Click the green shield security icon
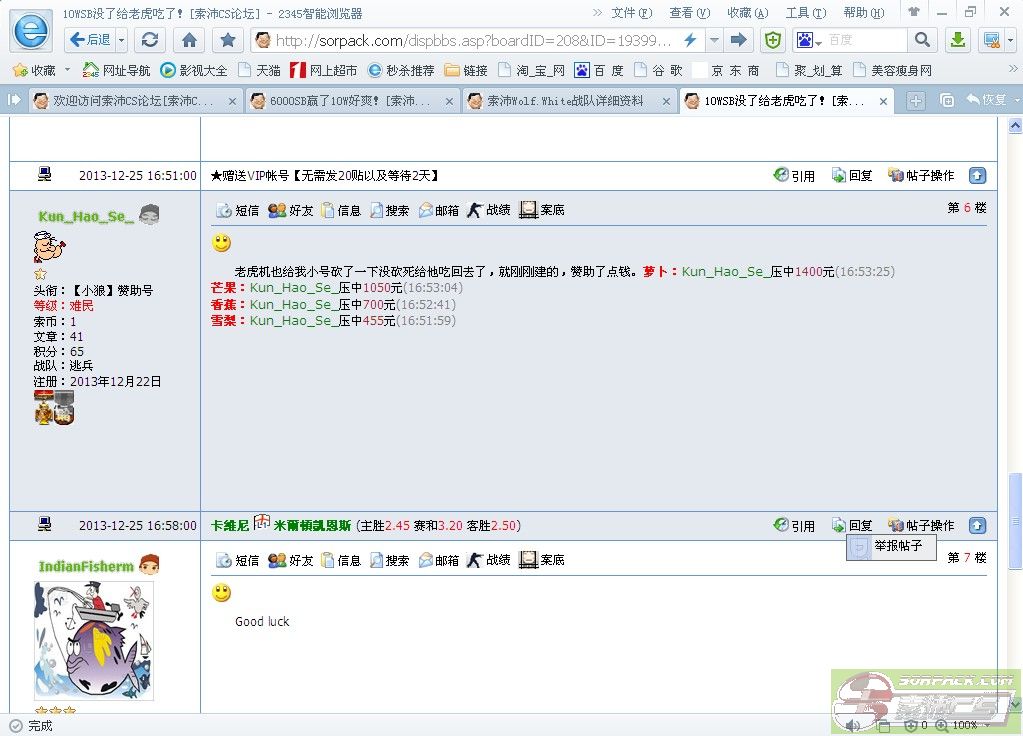Viewport: 1023px width, 736px height. point(773,40)
